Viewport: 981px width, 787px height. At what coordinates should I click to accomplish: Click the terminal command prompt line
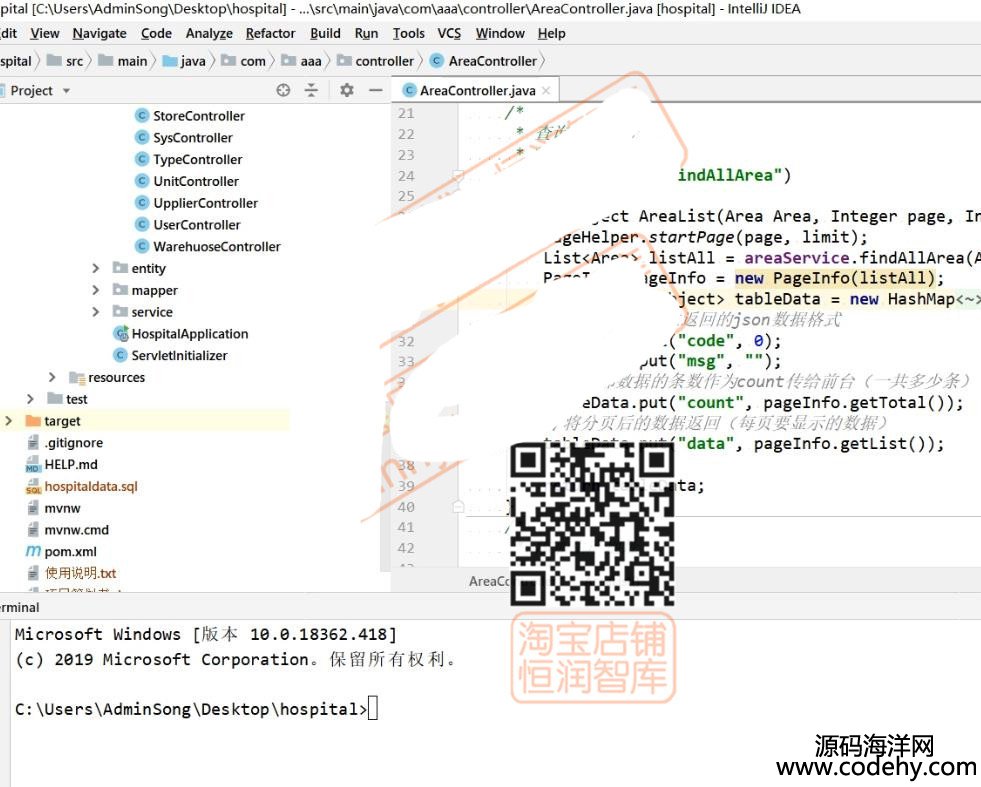tap(196, 709)
